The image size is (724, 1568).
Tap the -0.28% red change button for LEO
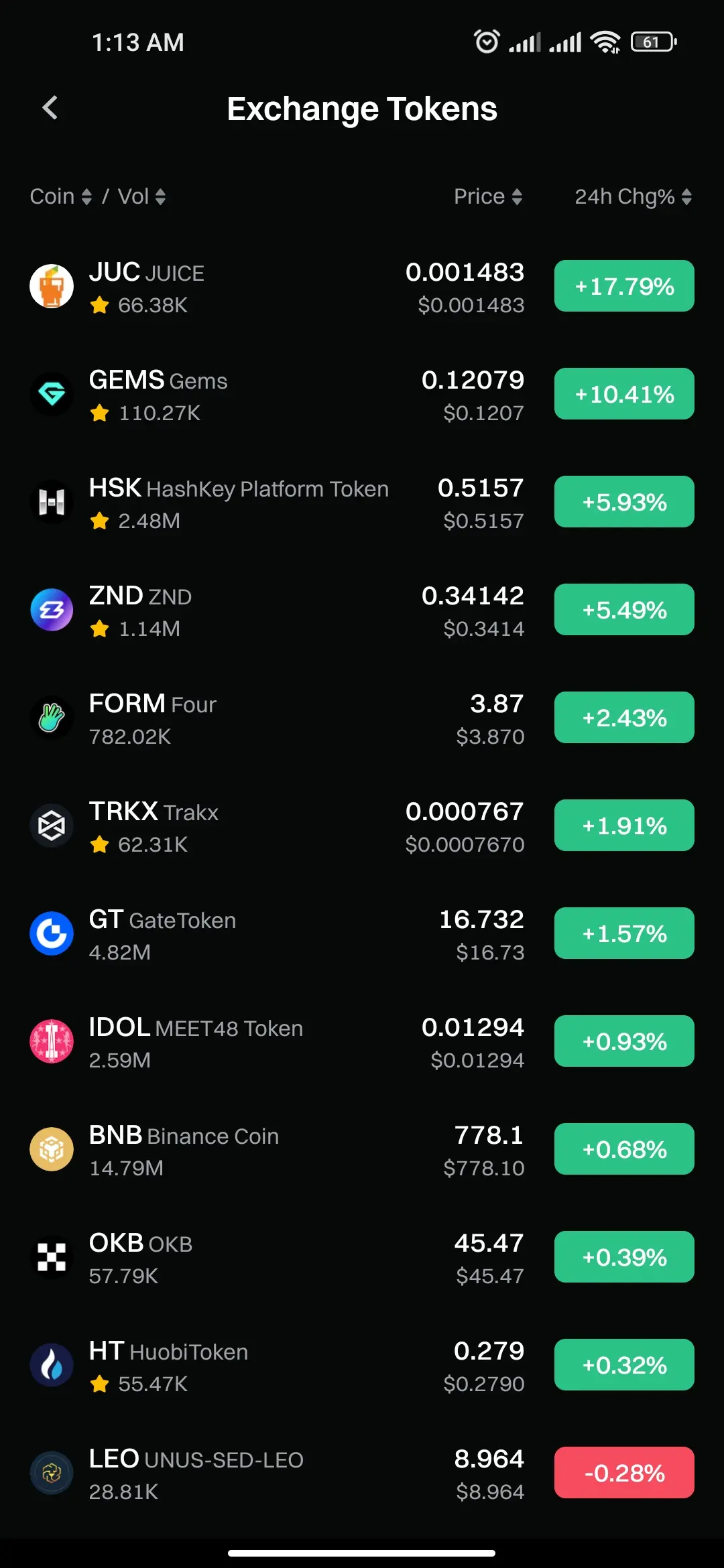(x=624, y=1473)
